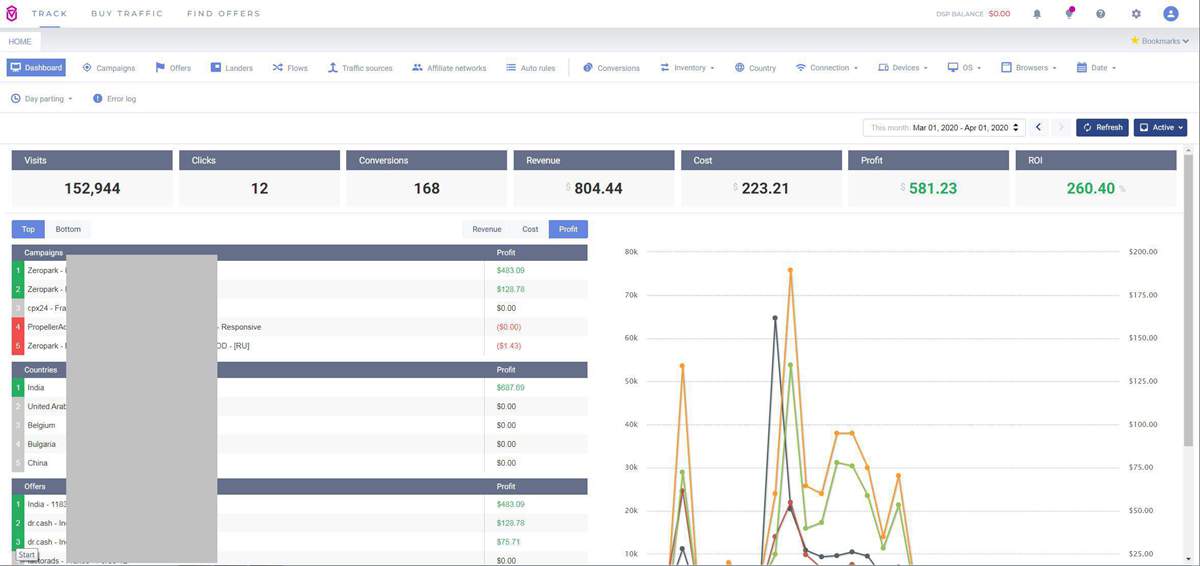Go to the Flows section
This screenshot has width=1200, height=566.
tap(290, 68)
